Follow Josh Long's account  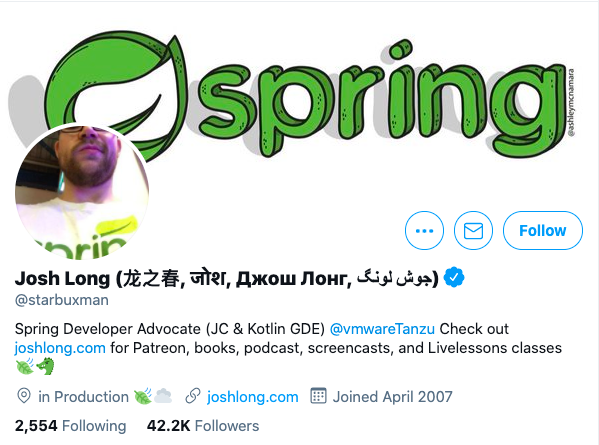tap(543, 230)
